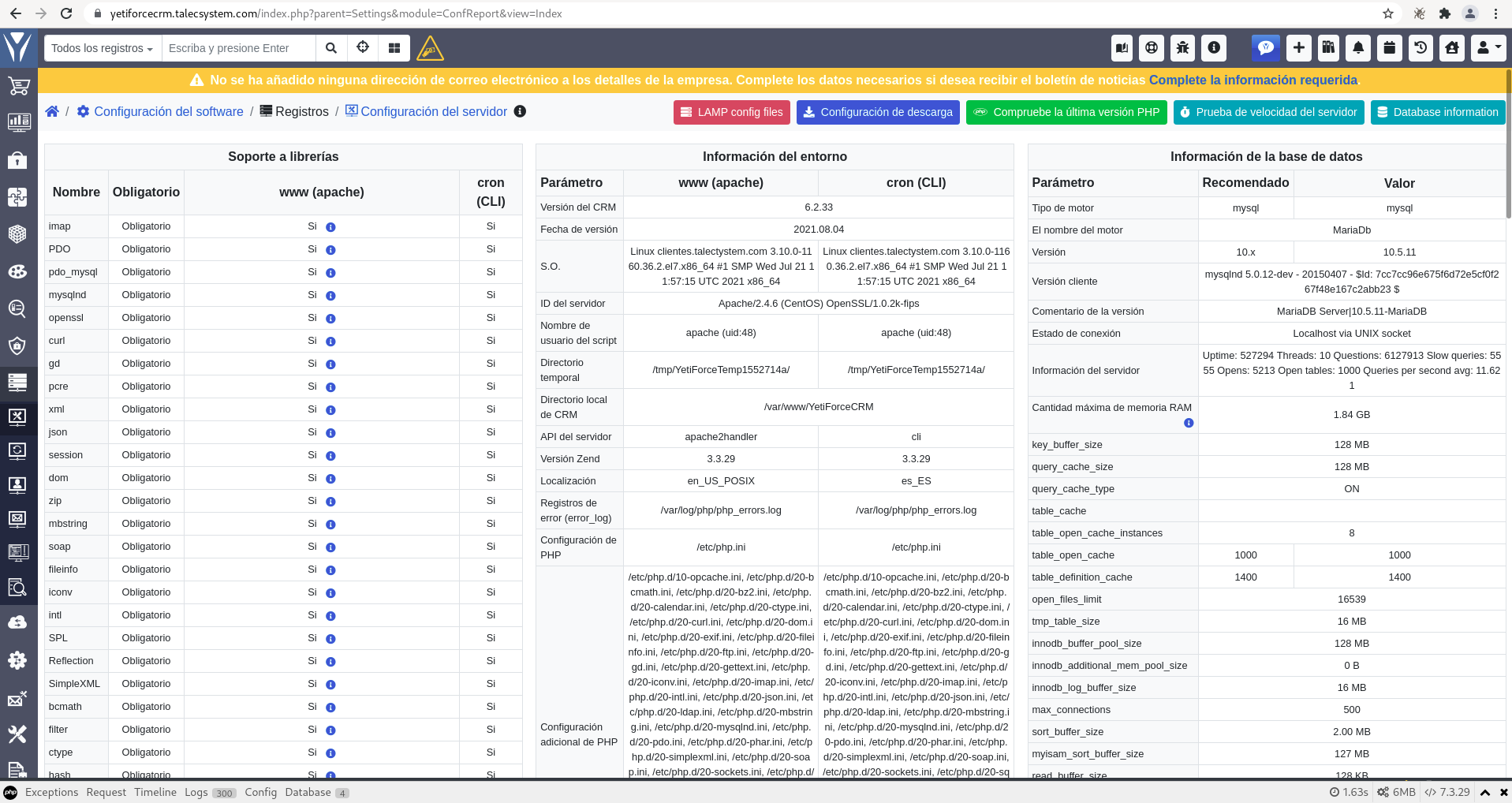
Task: Click the plus quick-create icon
Action: [x=1298, y=48]
